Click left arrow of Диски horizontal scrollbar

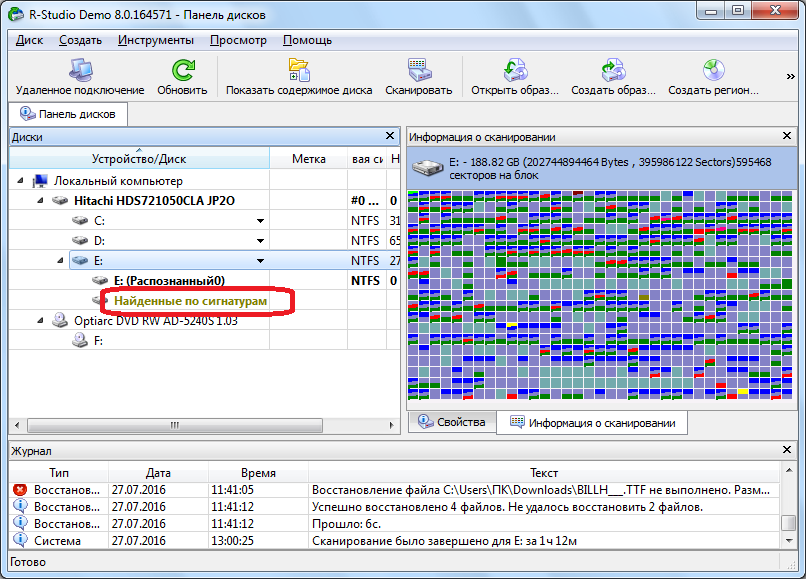[x=17, y=425]
